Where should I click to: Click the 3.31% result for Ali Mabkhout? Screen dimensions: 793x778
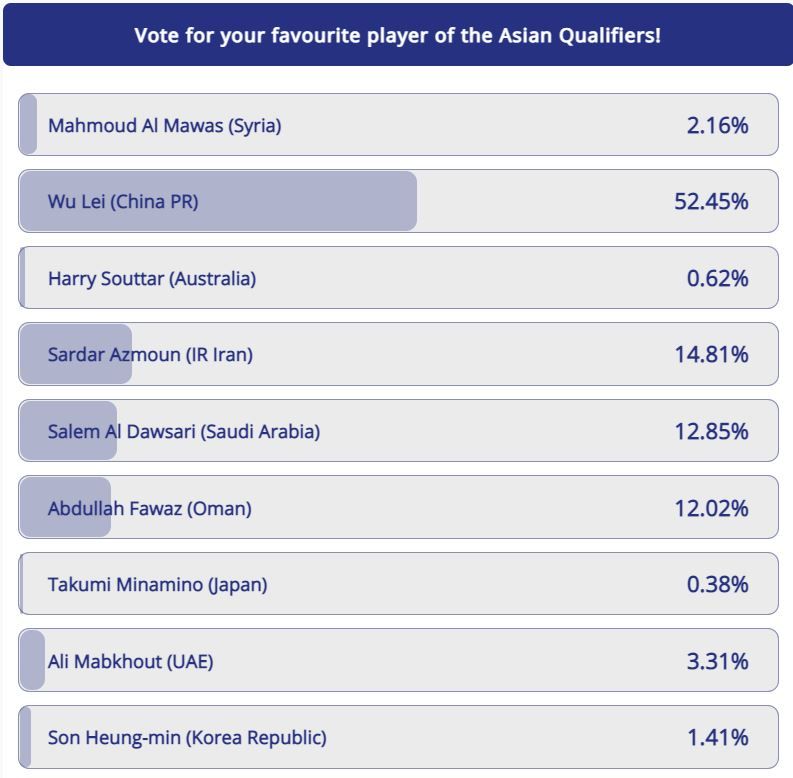[717, 661]
